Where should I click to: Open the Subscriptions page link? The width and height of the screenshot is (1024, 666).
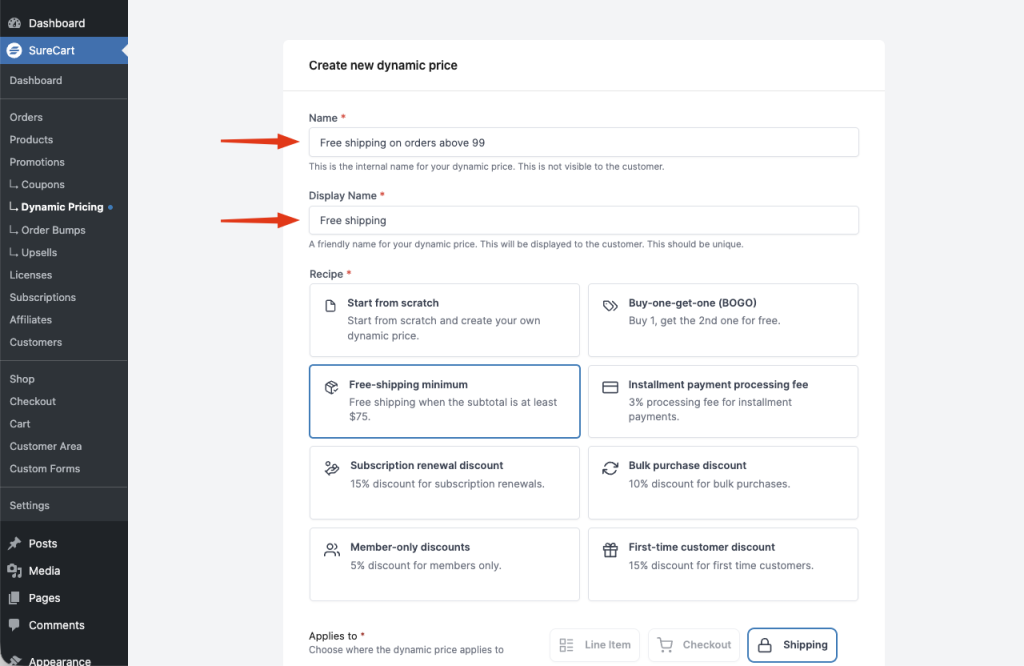(x=42, y=297)
